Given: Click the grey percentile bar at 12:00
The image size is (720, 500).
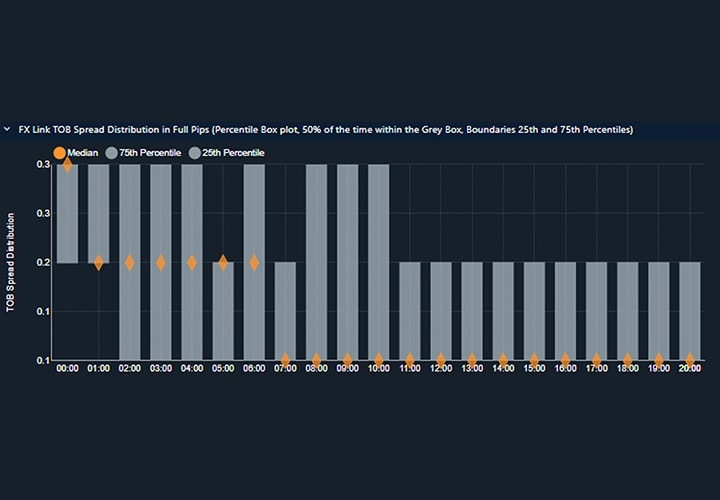Looking at the screenshot, I should click(x=441, y=310).
